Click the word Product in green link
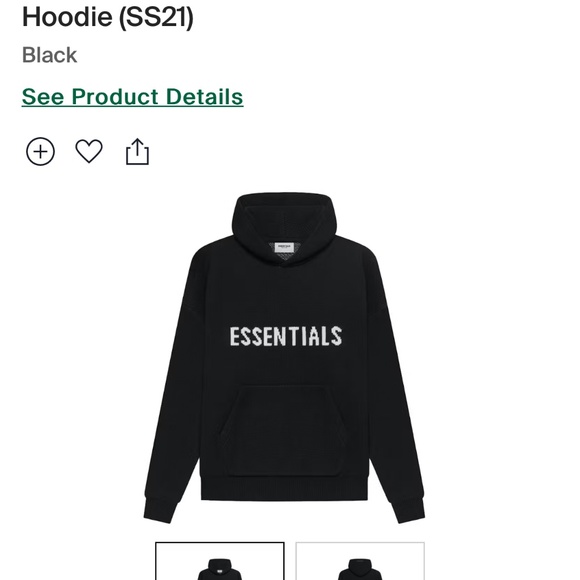 tap(115, 97)
